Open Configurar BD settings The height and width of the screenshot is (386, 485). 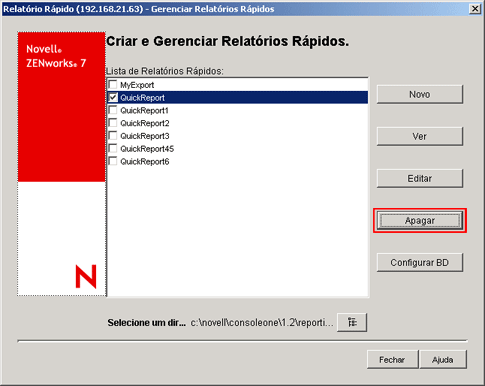tap(420, 263)
